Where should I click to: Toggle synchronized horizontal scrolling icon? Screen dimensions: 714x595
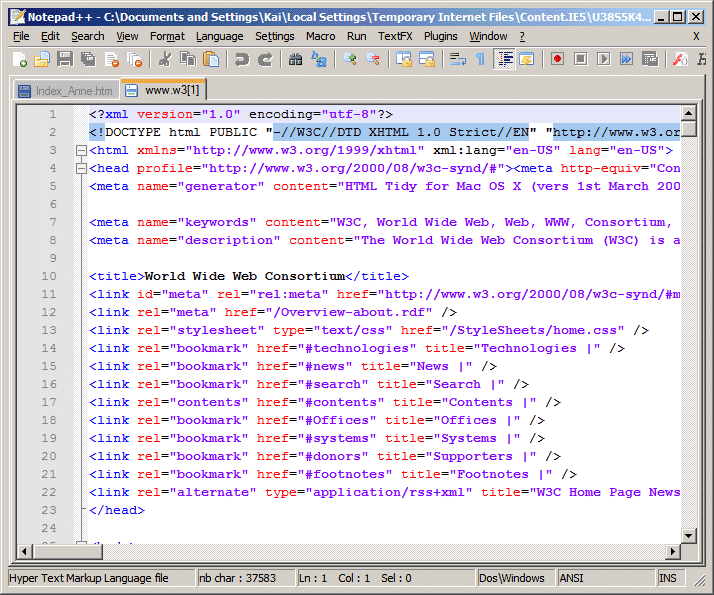[x=427, y=59]
